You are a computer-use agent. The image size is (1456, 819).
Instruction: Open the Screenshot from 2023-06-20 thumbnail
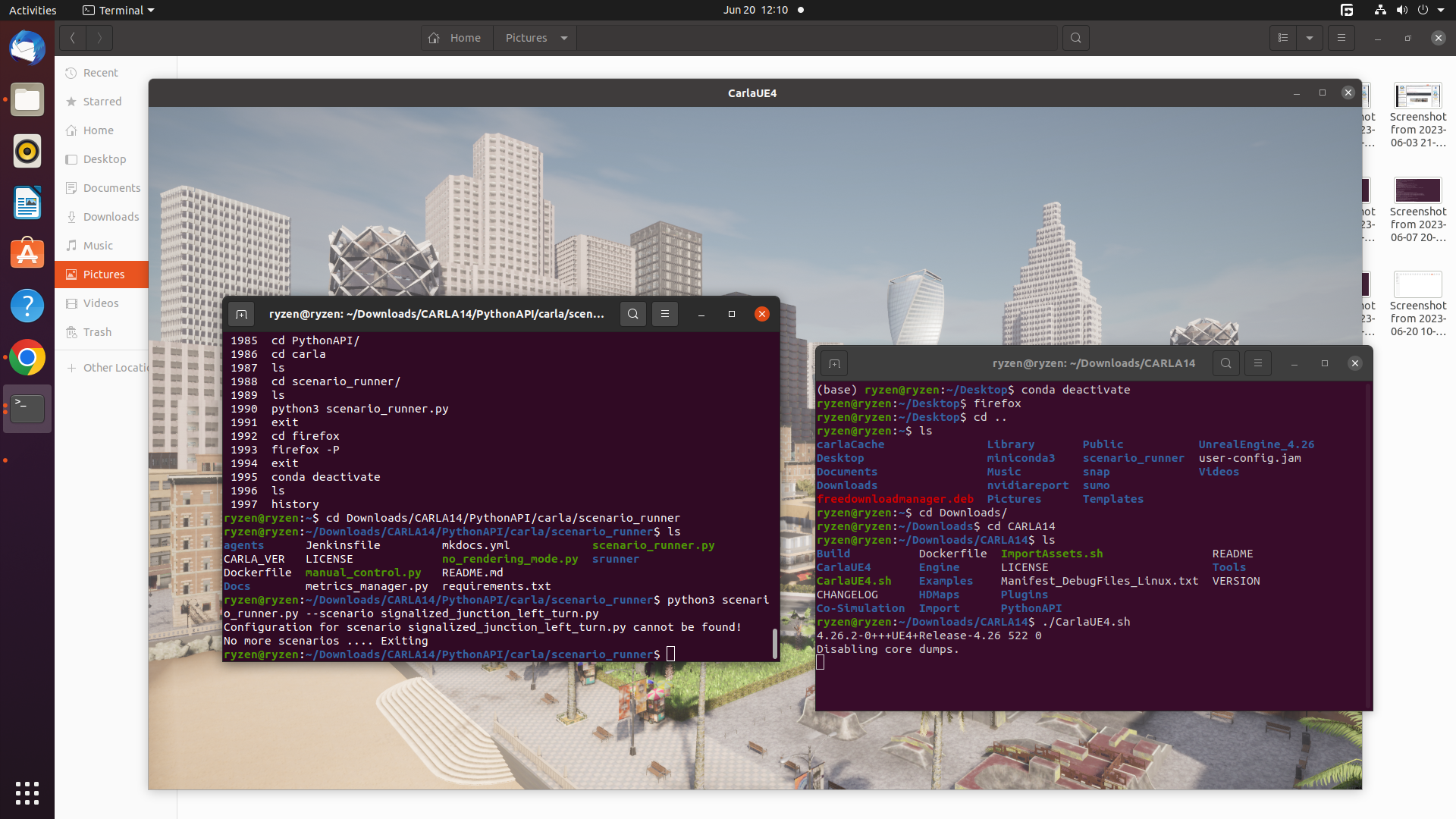coord(1418,284)
